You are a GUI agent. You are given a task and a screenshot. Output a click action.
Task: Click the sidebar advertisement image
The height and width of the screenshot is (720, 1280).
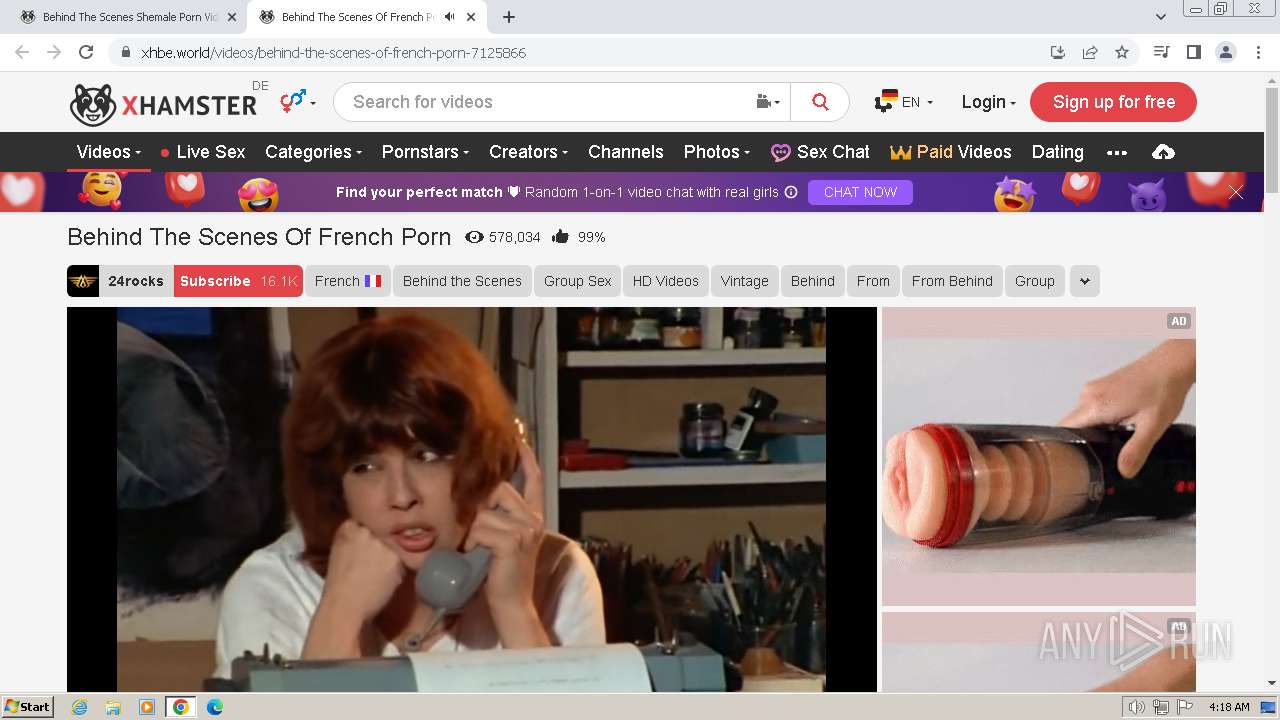tap(1038, 456)
